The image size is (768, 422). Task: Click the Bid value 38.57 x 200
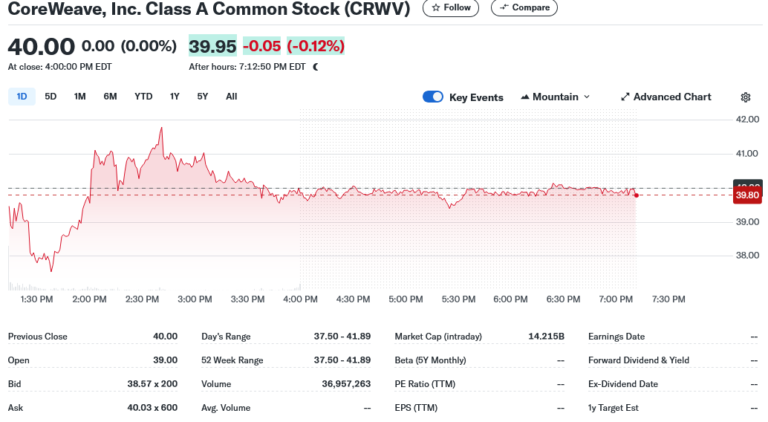(152, 384)
